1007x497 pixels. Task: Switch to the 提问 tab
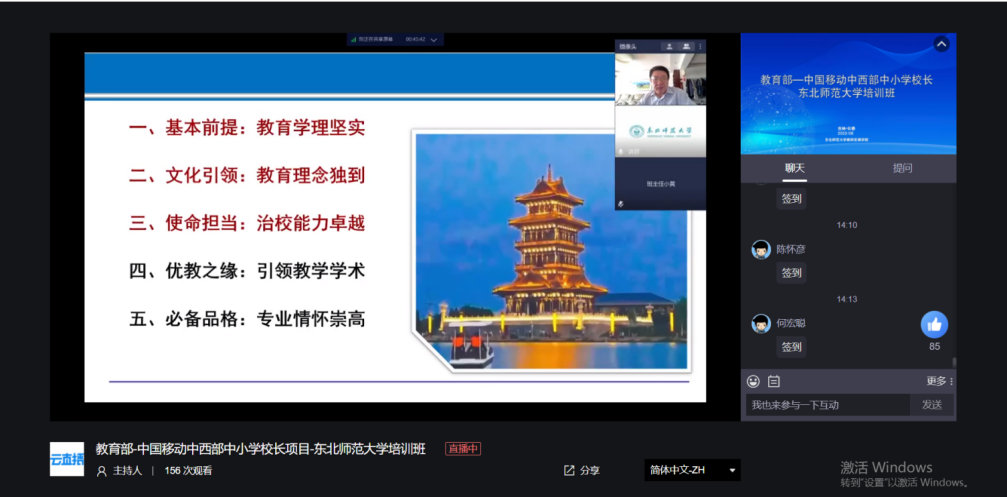902,168
